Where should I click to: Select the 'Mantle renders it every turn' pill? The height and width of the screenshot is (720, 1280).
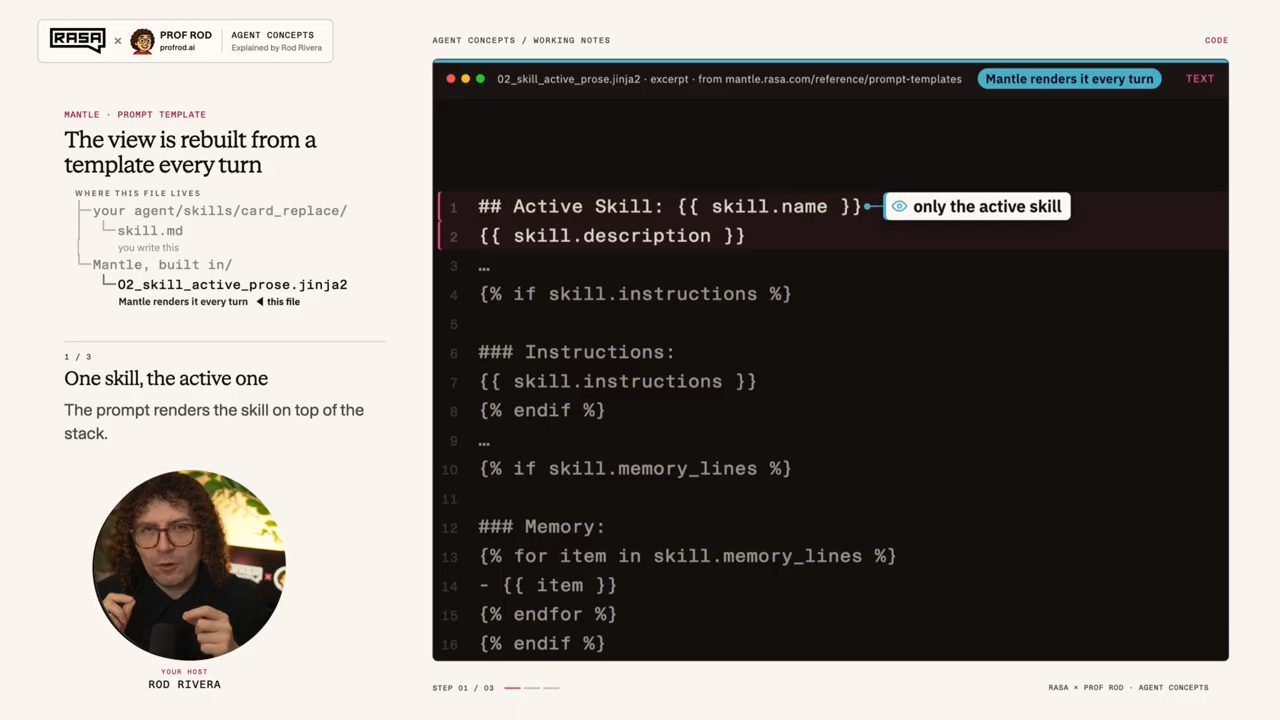pos(1069,79)
